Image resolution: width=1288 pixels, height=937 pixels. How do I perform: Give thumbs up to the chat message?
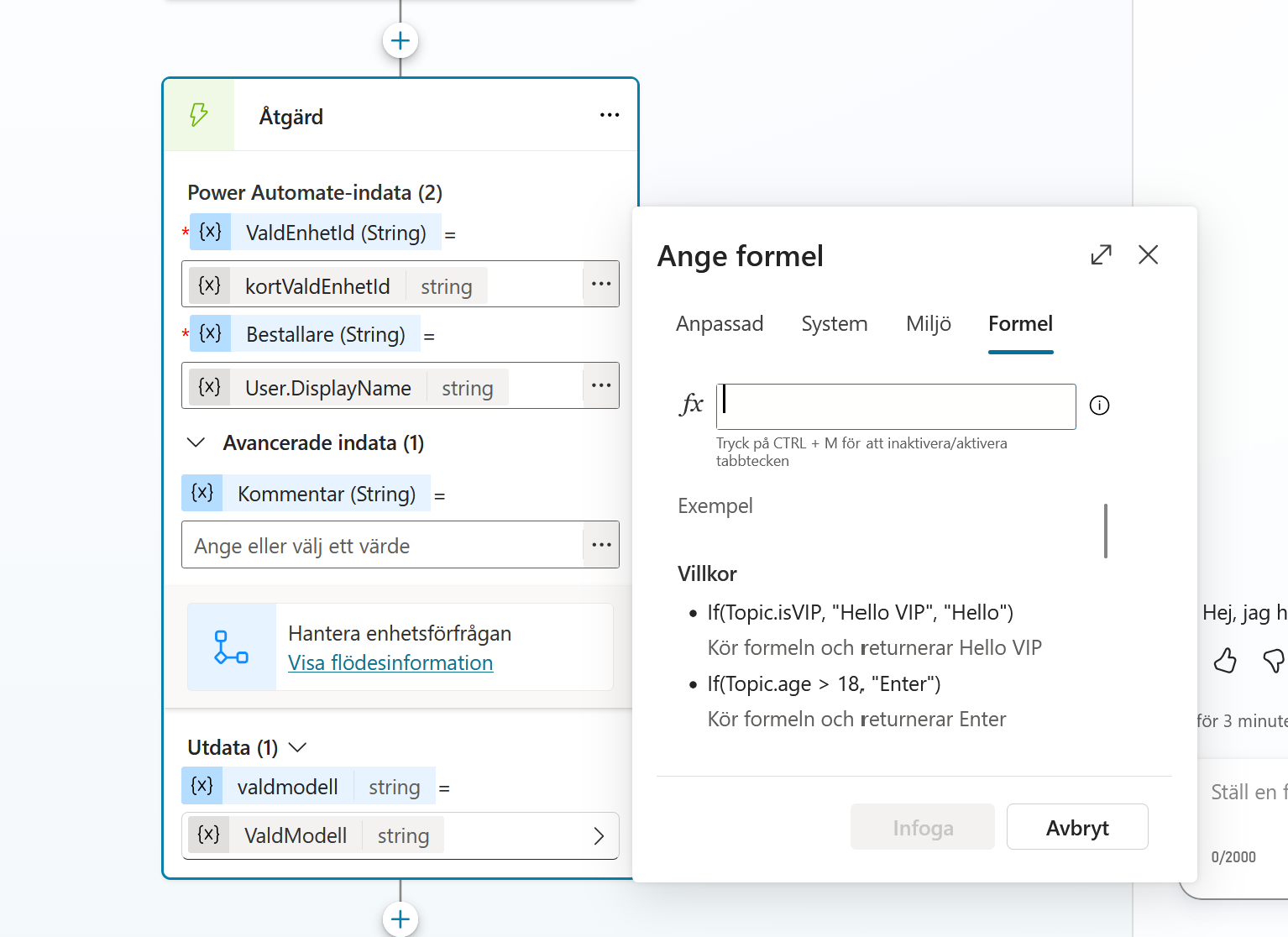click(1225, 661)
